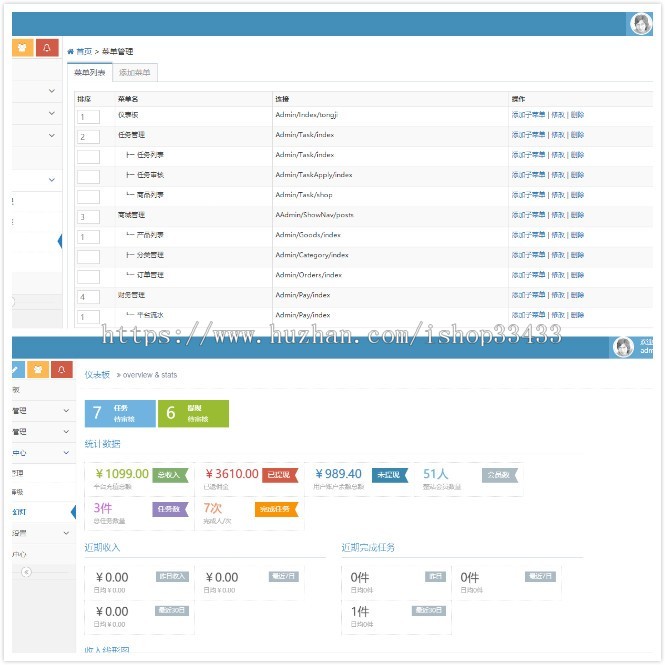The width and height of the screenshot is (665, 665).
Task: Click the Admin/TaskApply/index link text
Action: (x=314, y=175)
